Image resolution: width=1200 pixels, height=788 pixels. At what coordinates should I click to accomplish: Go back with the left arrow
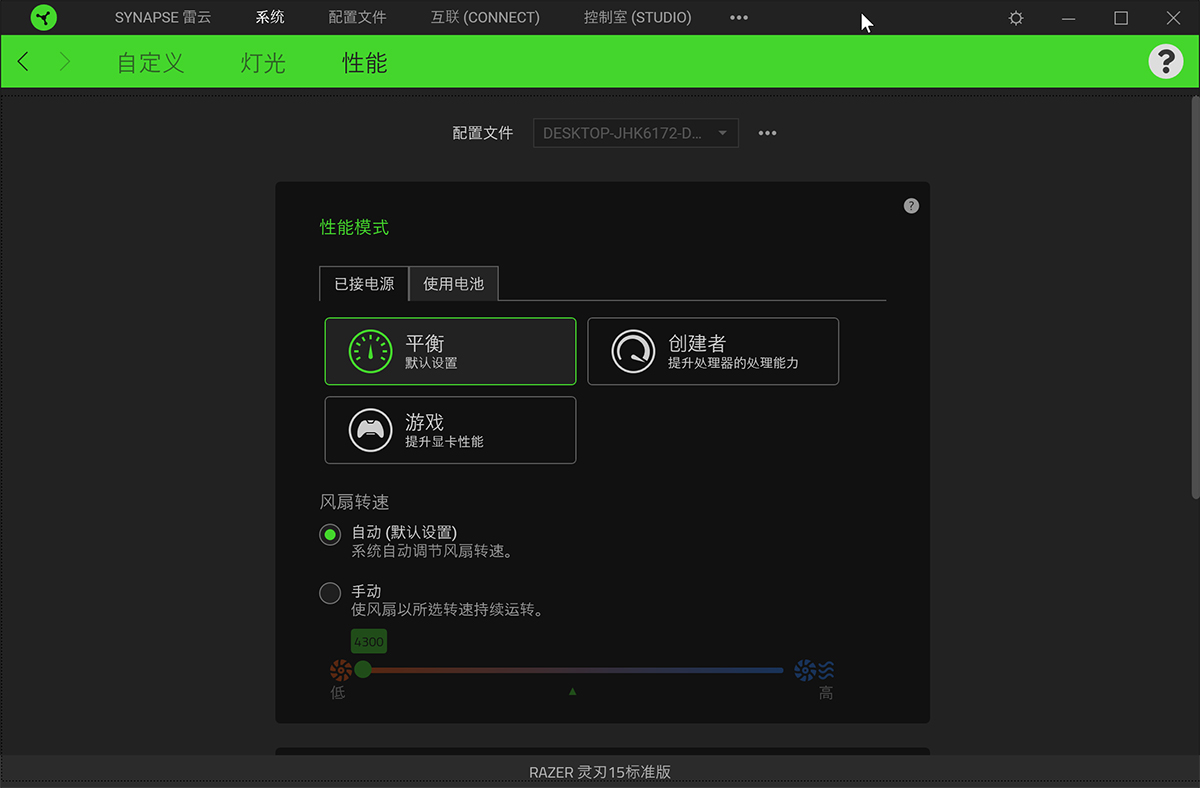(24, 62)
